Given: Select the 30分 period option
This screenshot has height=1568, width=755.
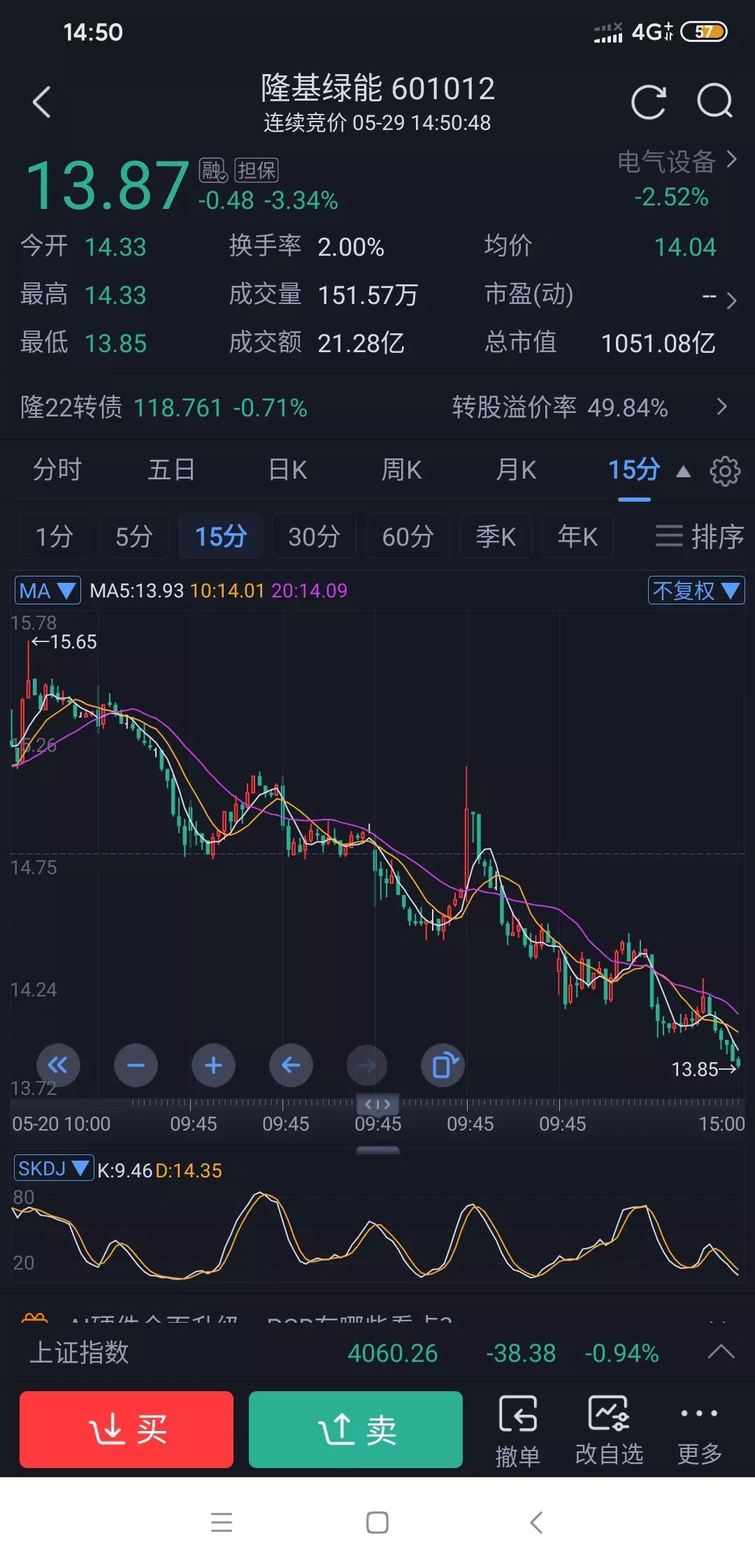Looking at the screenshot, I should 314,536.
